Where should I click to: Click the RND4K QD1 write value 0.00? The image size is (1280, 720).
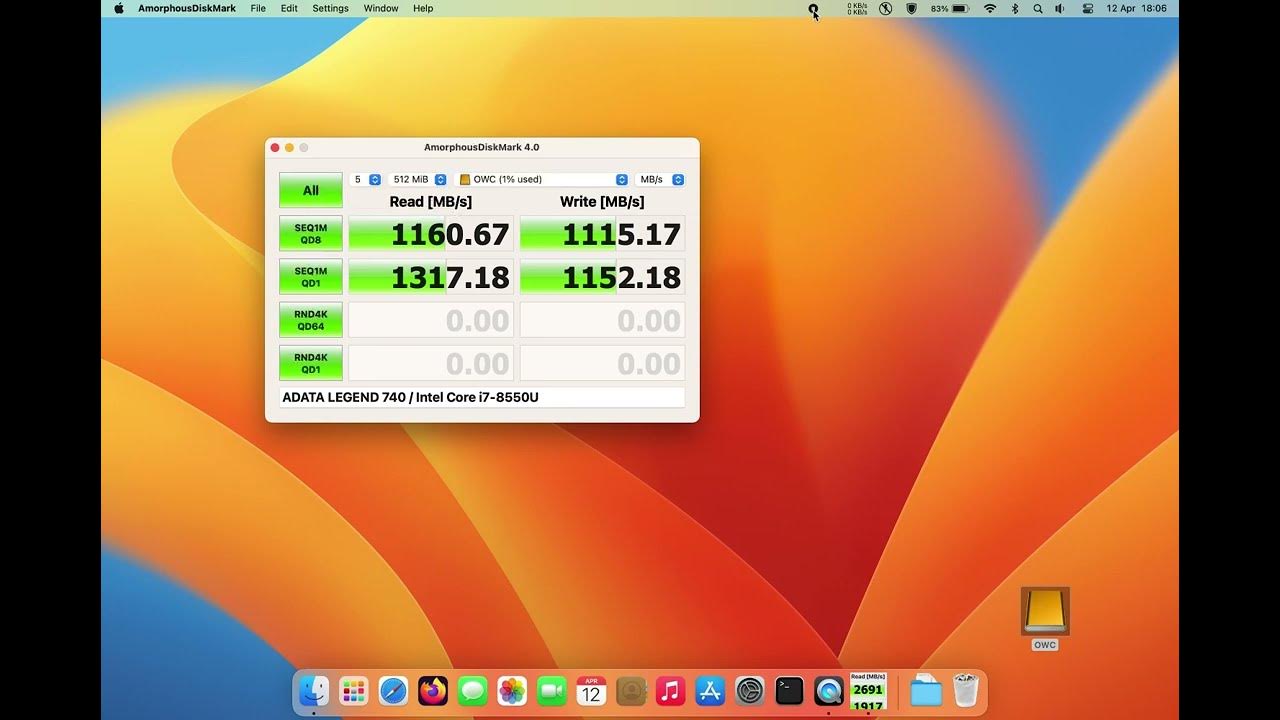(603, 363)
